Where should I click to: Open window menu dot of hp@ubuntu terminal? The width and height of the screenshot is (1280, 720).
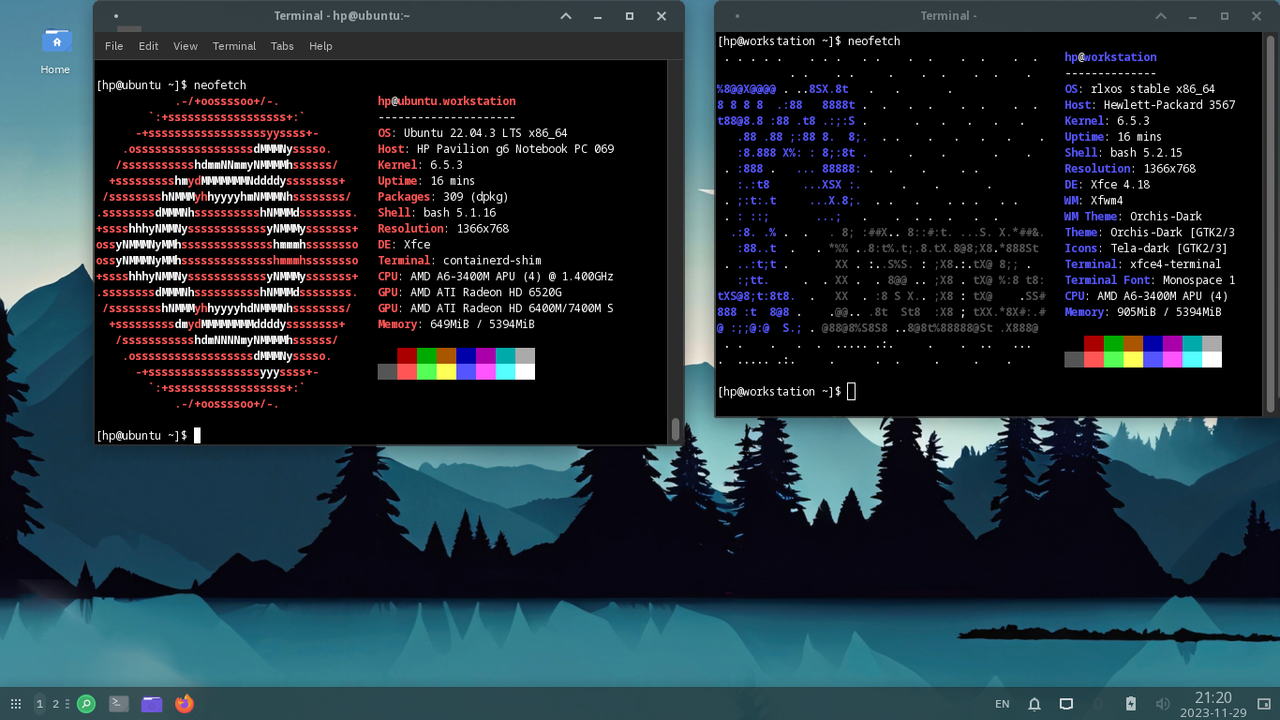pos(116,16)
